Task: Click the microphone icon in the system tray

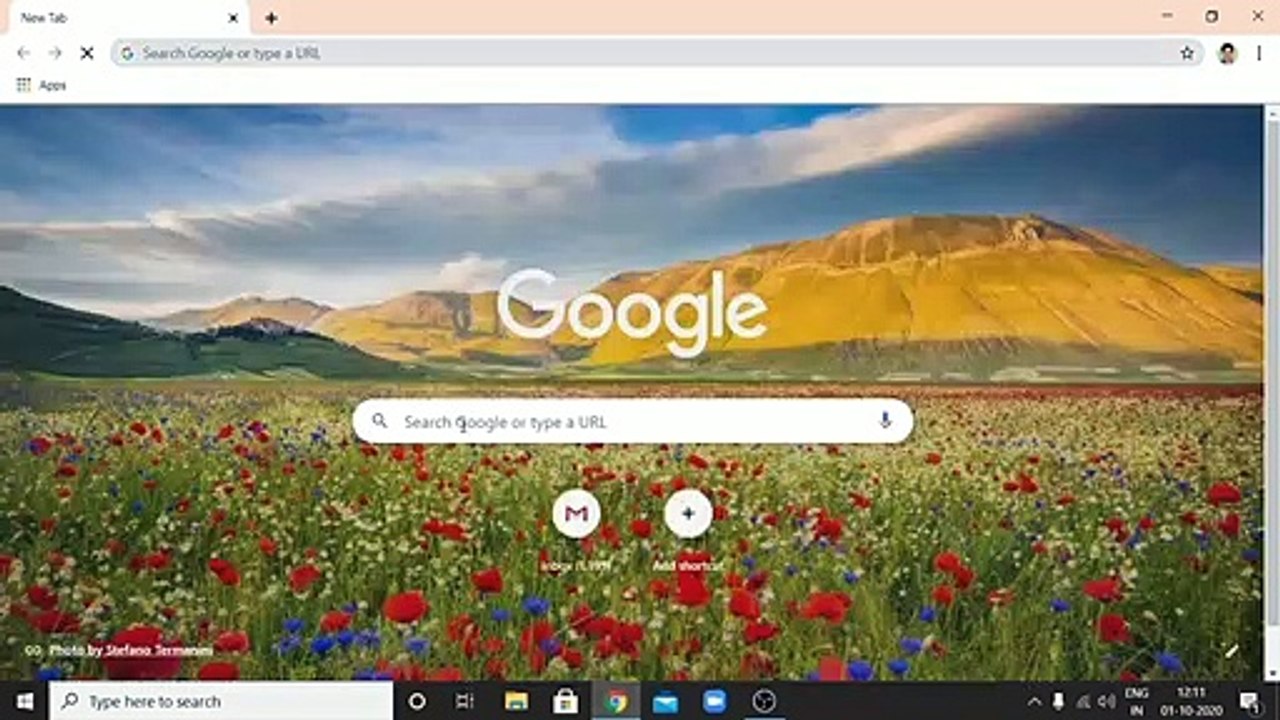Action: 1058,701
